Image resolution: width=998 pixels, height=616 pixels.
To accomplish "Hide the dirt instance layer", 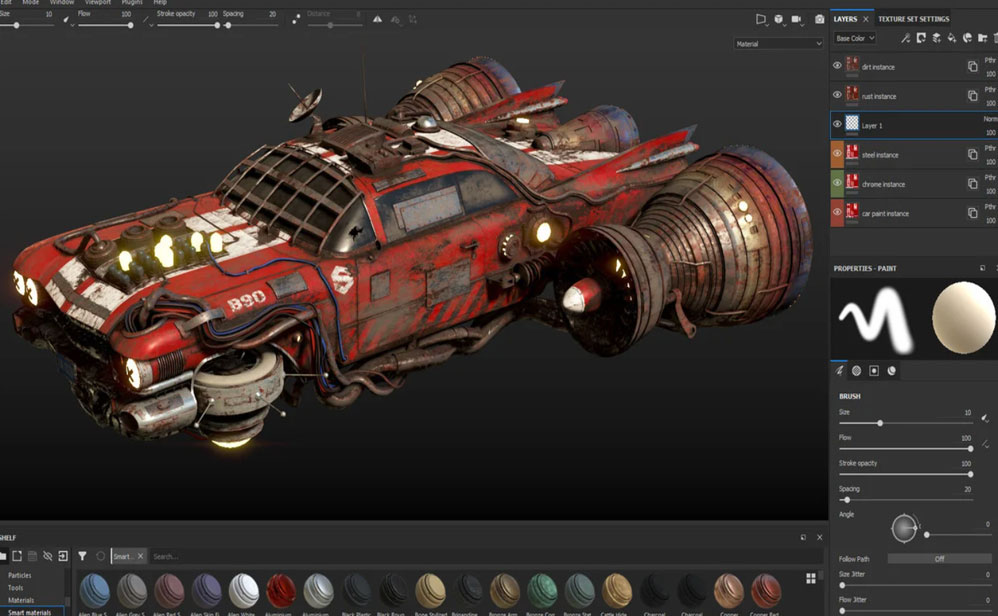I will coord(837,67).
